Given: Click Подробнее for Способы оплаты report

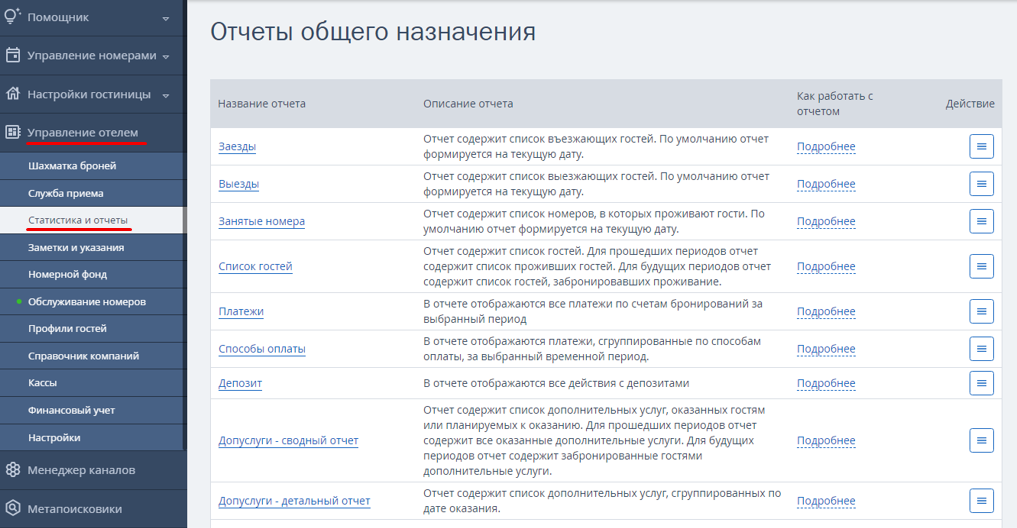Looking at the screenshot, I should click(x=826, y=349).
